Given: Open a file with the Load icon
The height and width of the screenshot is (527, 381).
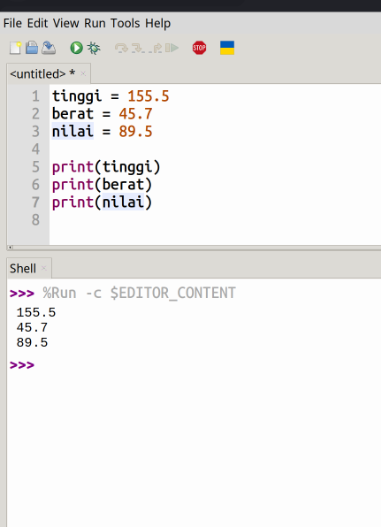Looking at the screenshot, I should click(x=32, y=48).
